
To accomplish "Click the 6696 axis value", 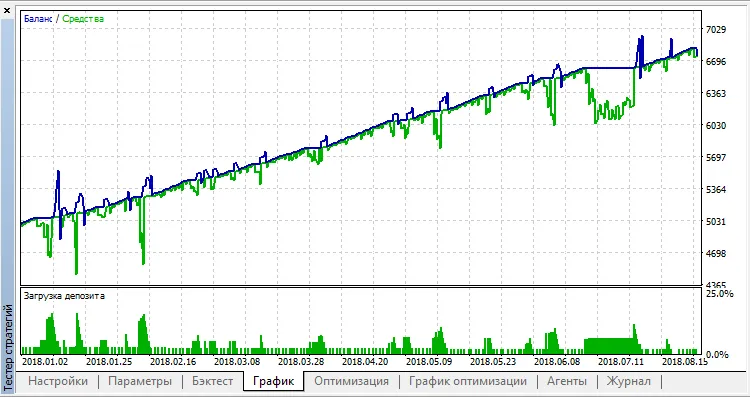I will (x=717, y=62).
